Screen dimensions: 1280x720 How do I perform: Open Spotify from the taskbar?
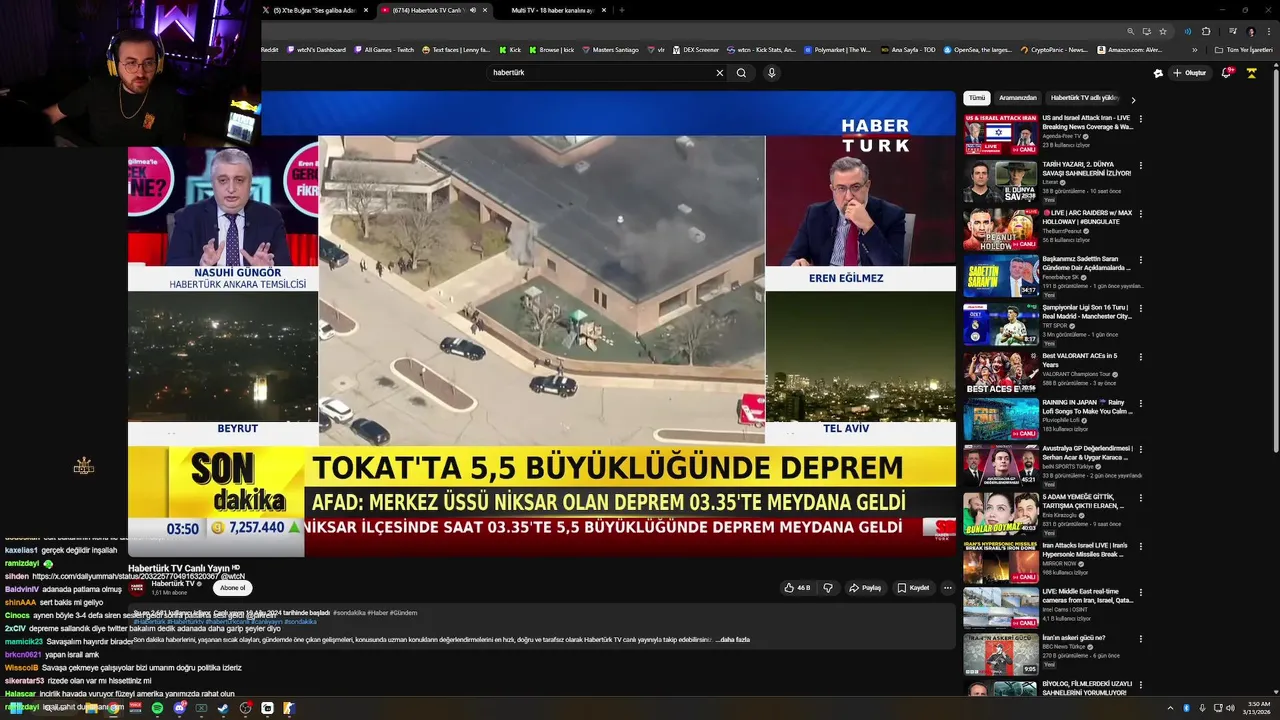pos(157,708)
